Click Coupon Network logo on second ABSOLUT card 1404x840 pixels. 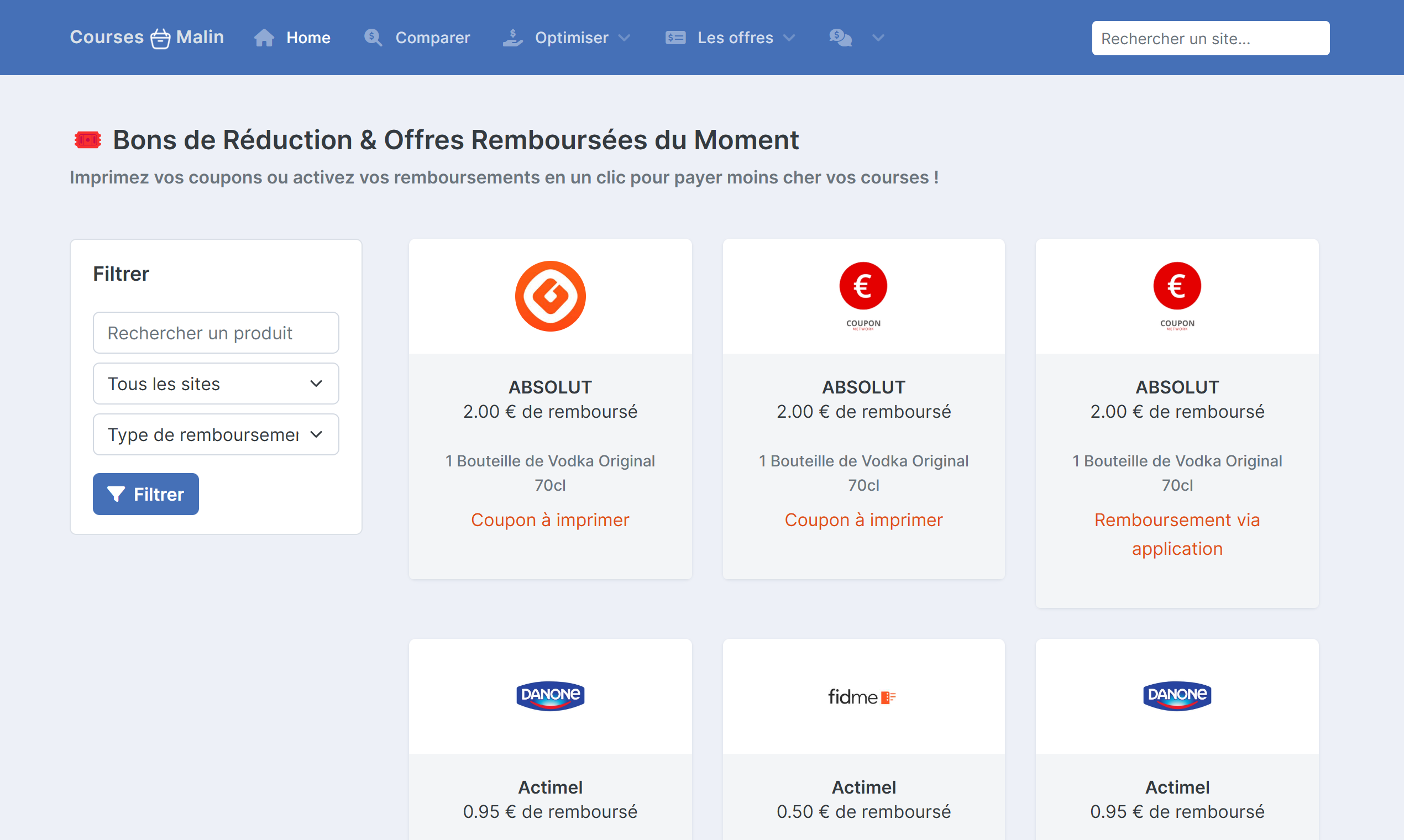pyautogui.click(x=863, y=296)
